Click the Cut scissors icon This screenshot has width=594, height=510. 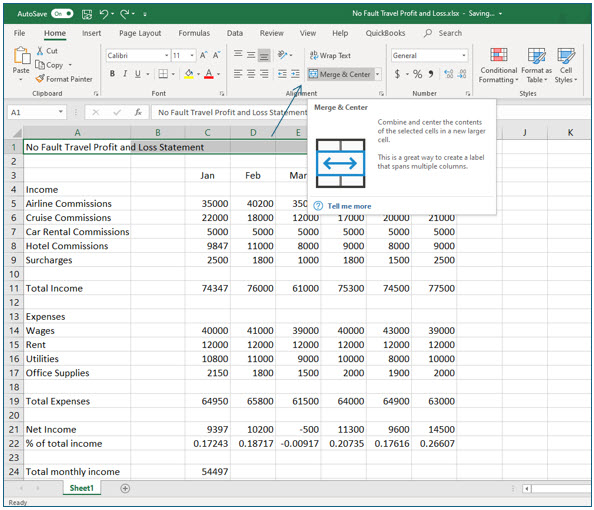point(40,51)
